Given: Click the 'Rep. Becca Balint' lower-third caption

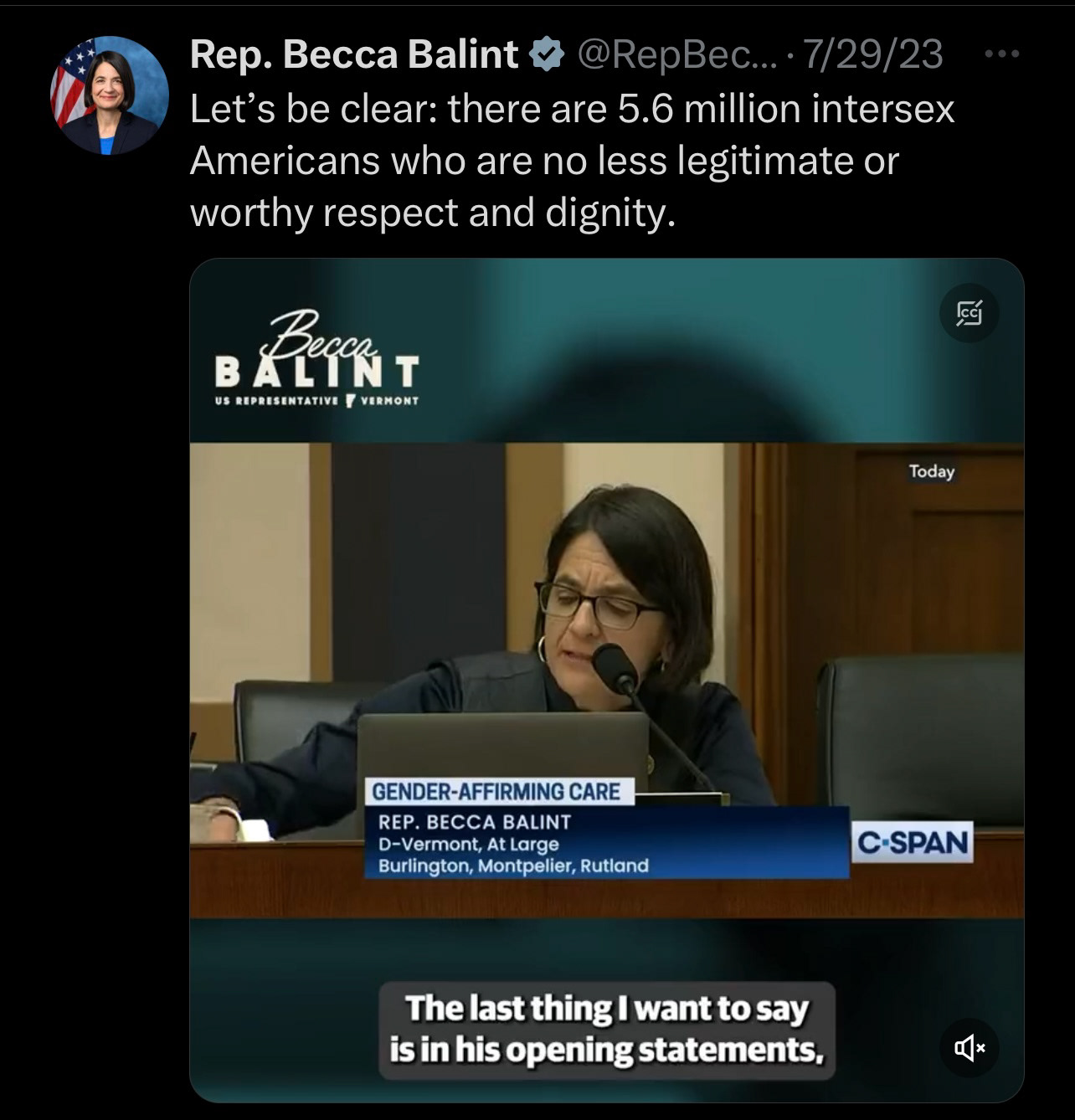Looking at the screenshot, I should [475, 822].
